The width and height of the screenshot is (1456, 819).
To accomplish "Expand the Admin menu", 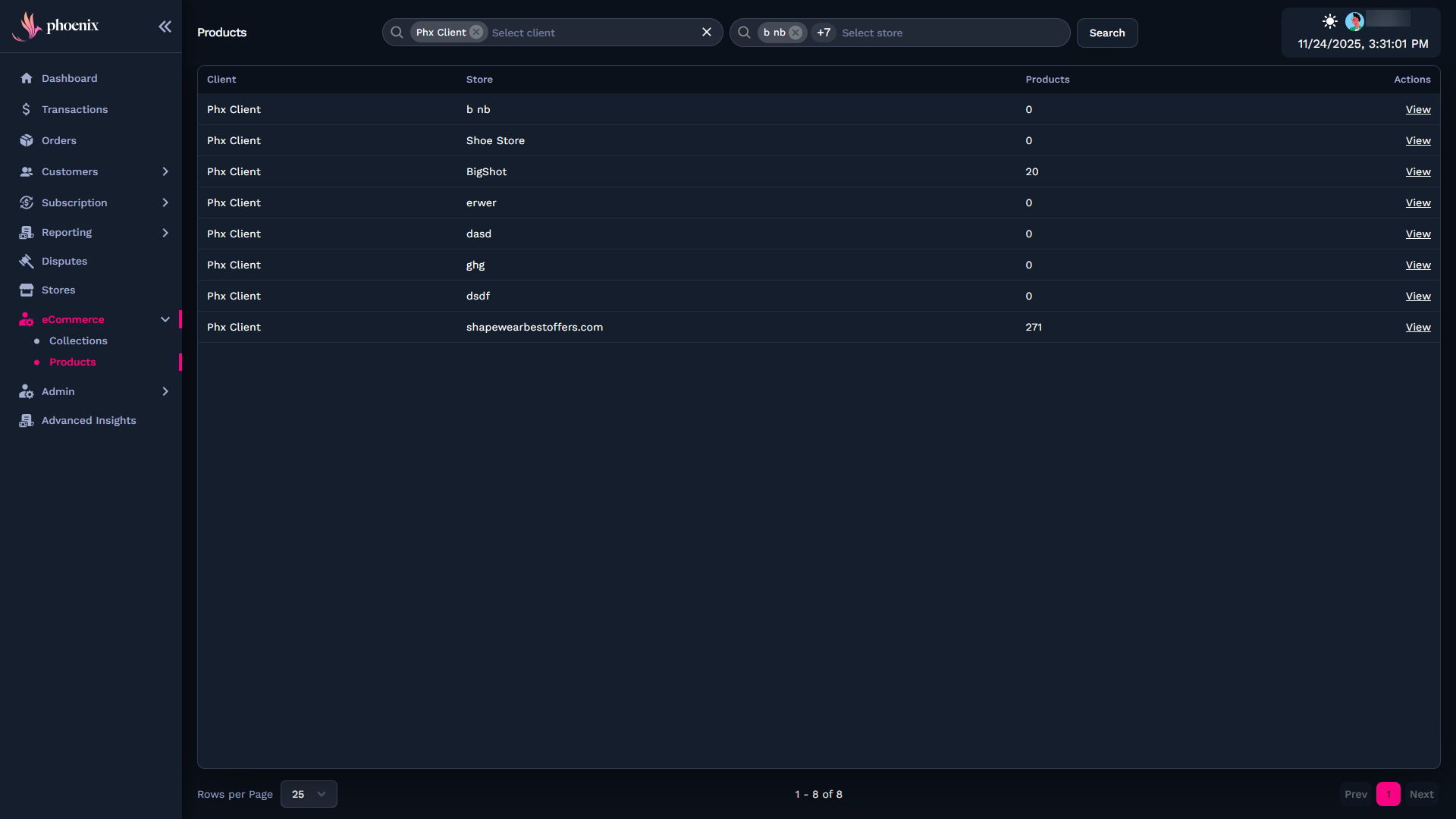I will [x=165, y=391].
